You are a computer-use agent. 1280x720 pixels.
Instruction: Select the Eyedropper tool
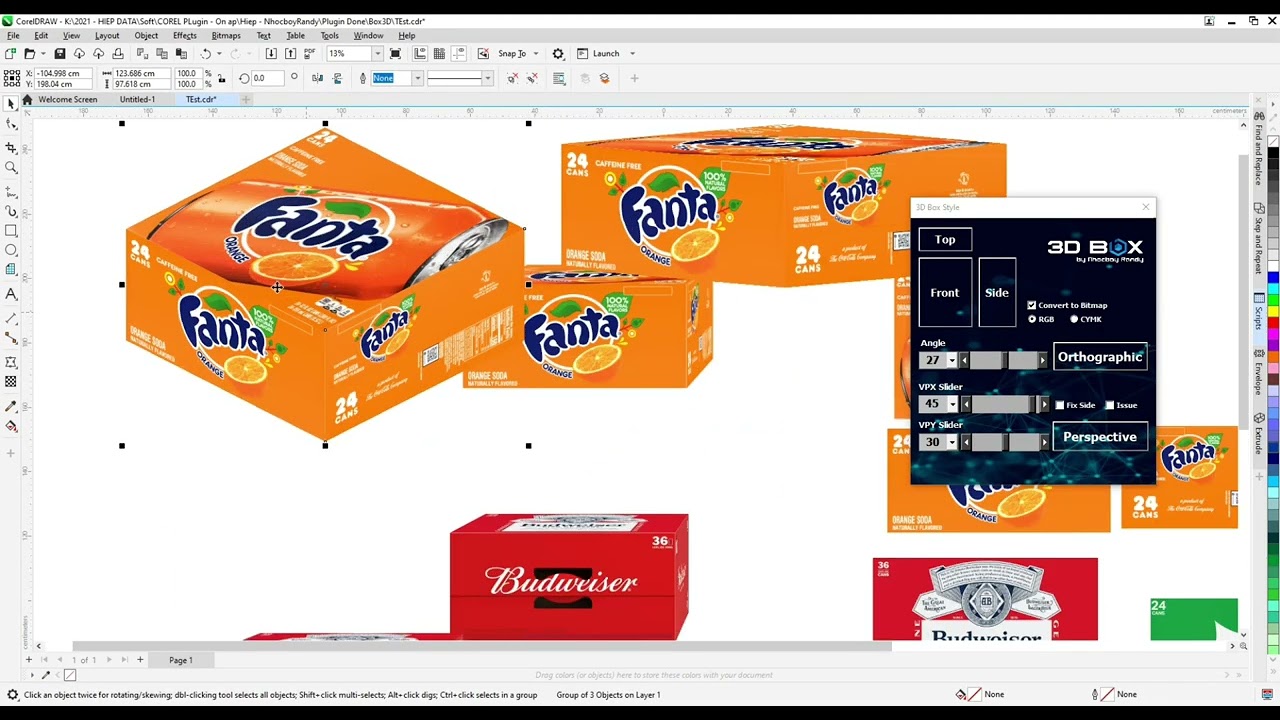click(x=11, y=406)
